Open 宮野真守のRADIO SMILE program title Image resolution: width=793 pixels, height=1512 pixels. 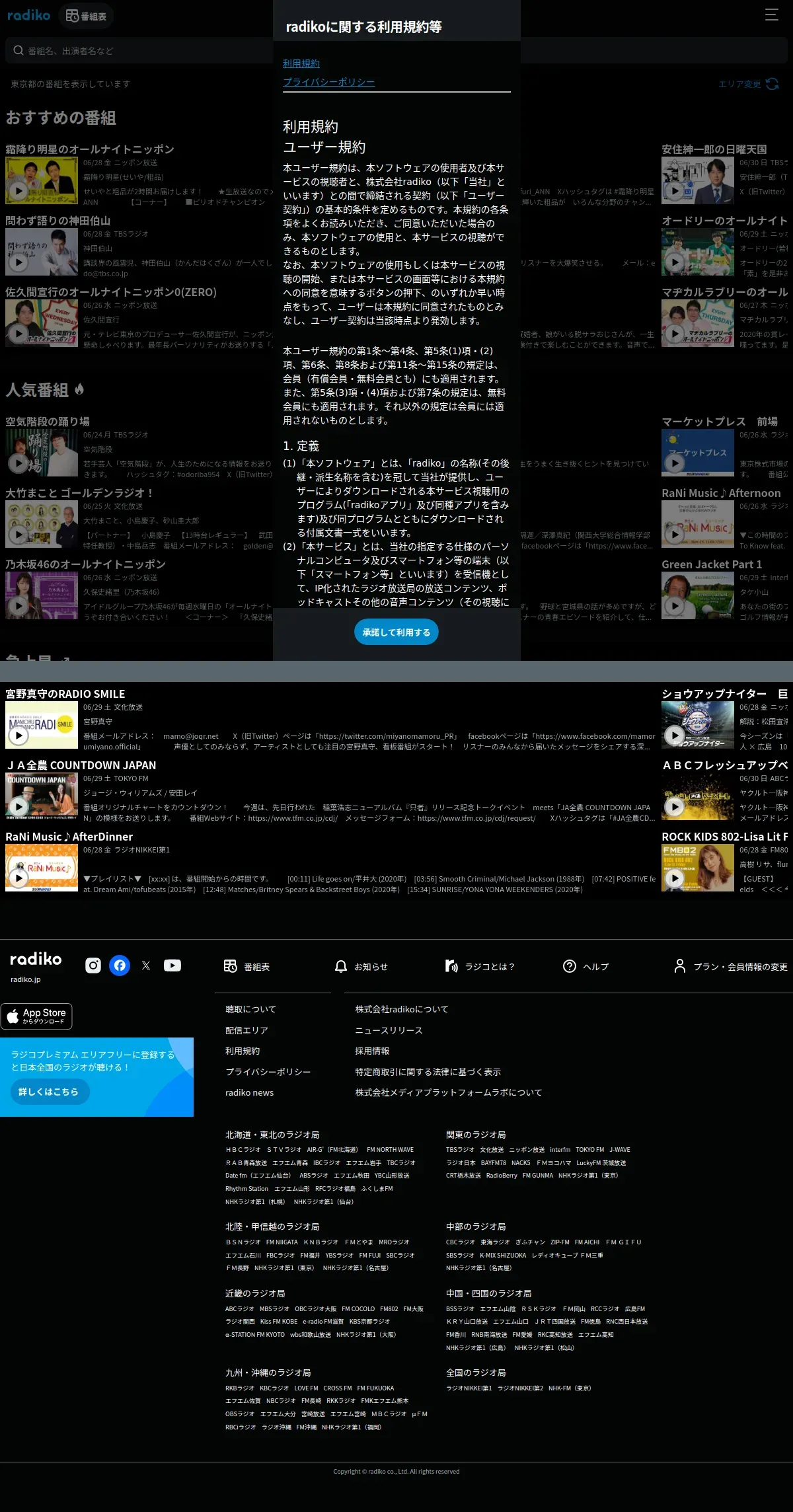[x=65, y=694]
